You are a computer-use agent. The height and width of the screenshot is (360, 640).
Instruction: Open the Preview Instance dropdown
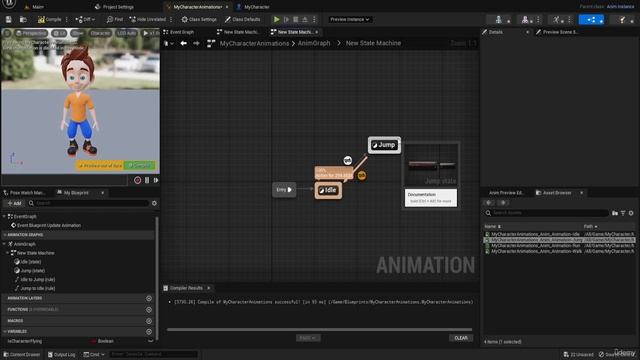[x=350, y=19]
